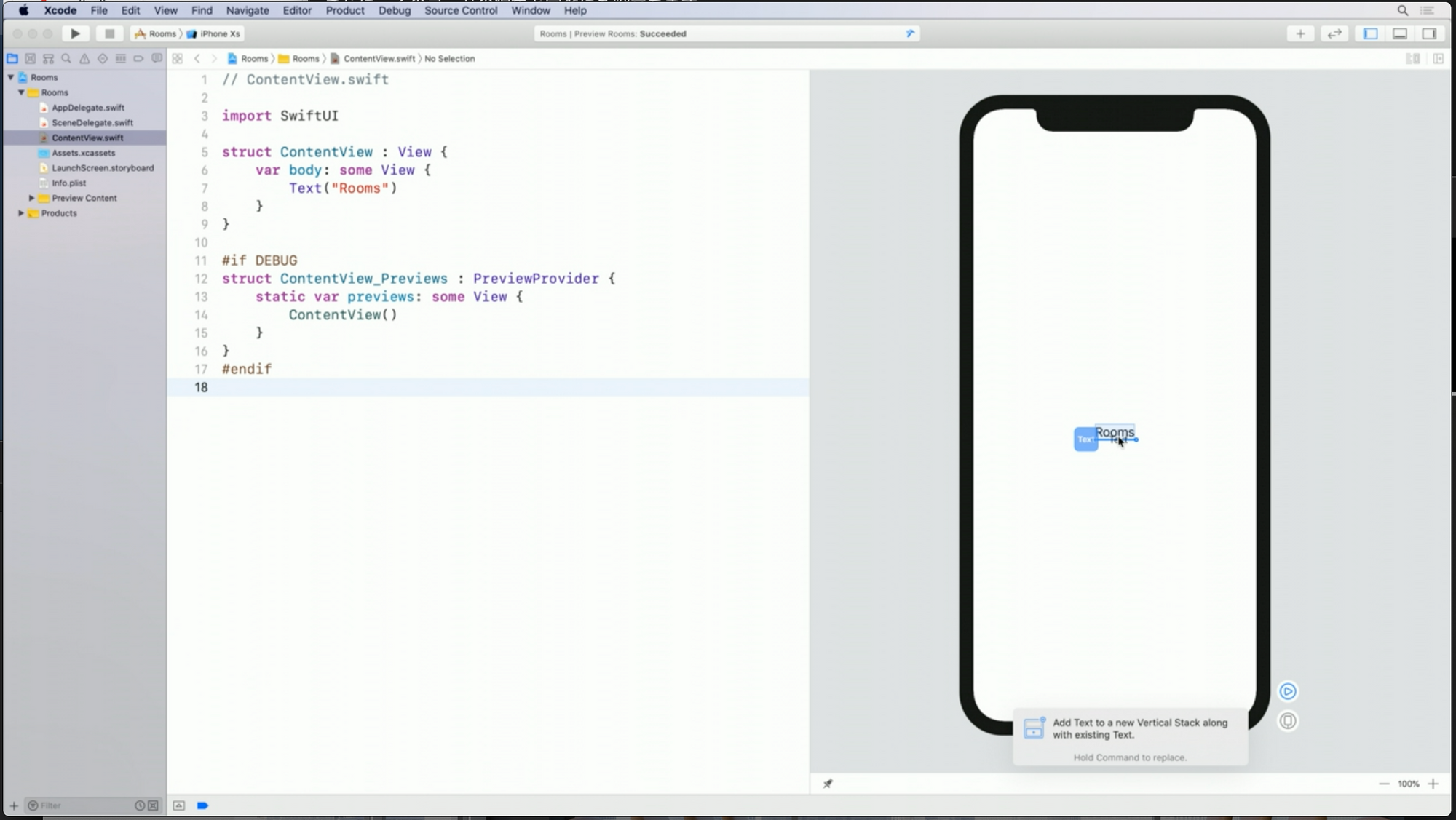Expand the Products folder
The height and width of the screenshot is (820, 1456).
(21, 213)
